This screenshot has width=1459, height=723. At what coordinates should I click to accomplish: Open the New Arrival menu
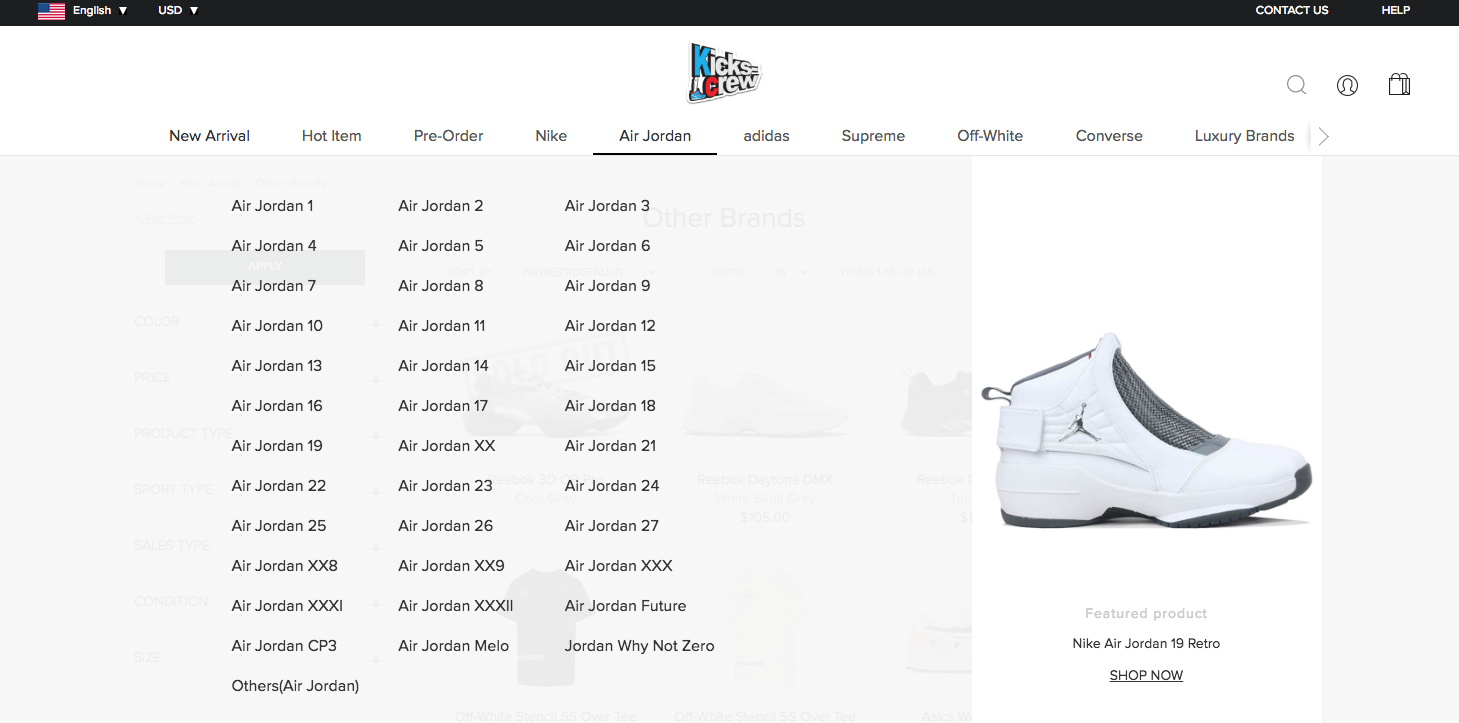pyautogui.click(x=209, y=136)
